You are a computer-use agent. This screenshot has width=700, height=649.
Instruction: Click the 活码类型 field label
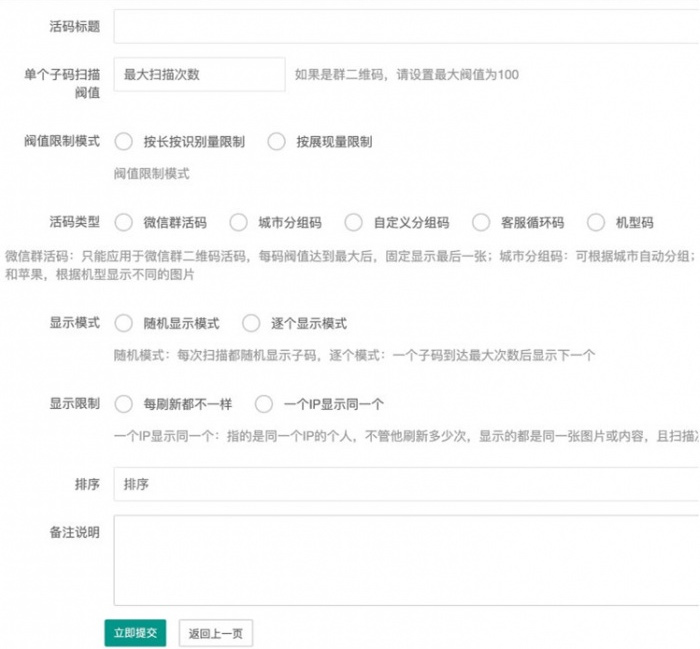(x=75, y=222)
